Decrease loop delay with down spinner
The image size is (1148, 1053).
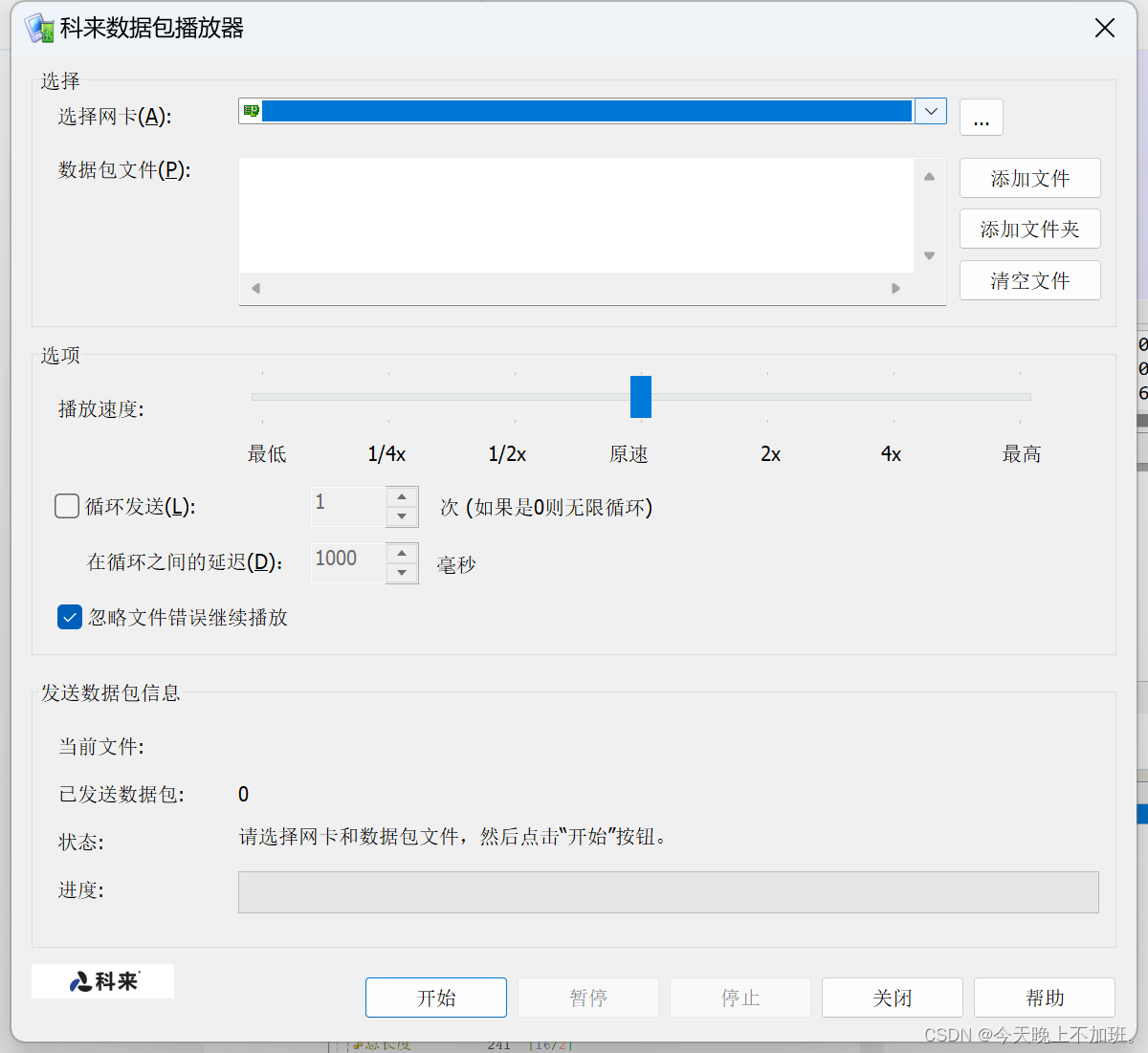pyautogui.click(x=402, y=573)
